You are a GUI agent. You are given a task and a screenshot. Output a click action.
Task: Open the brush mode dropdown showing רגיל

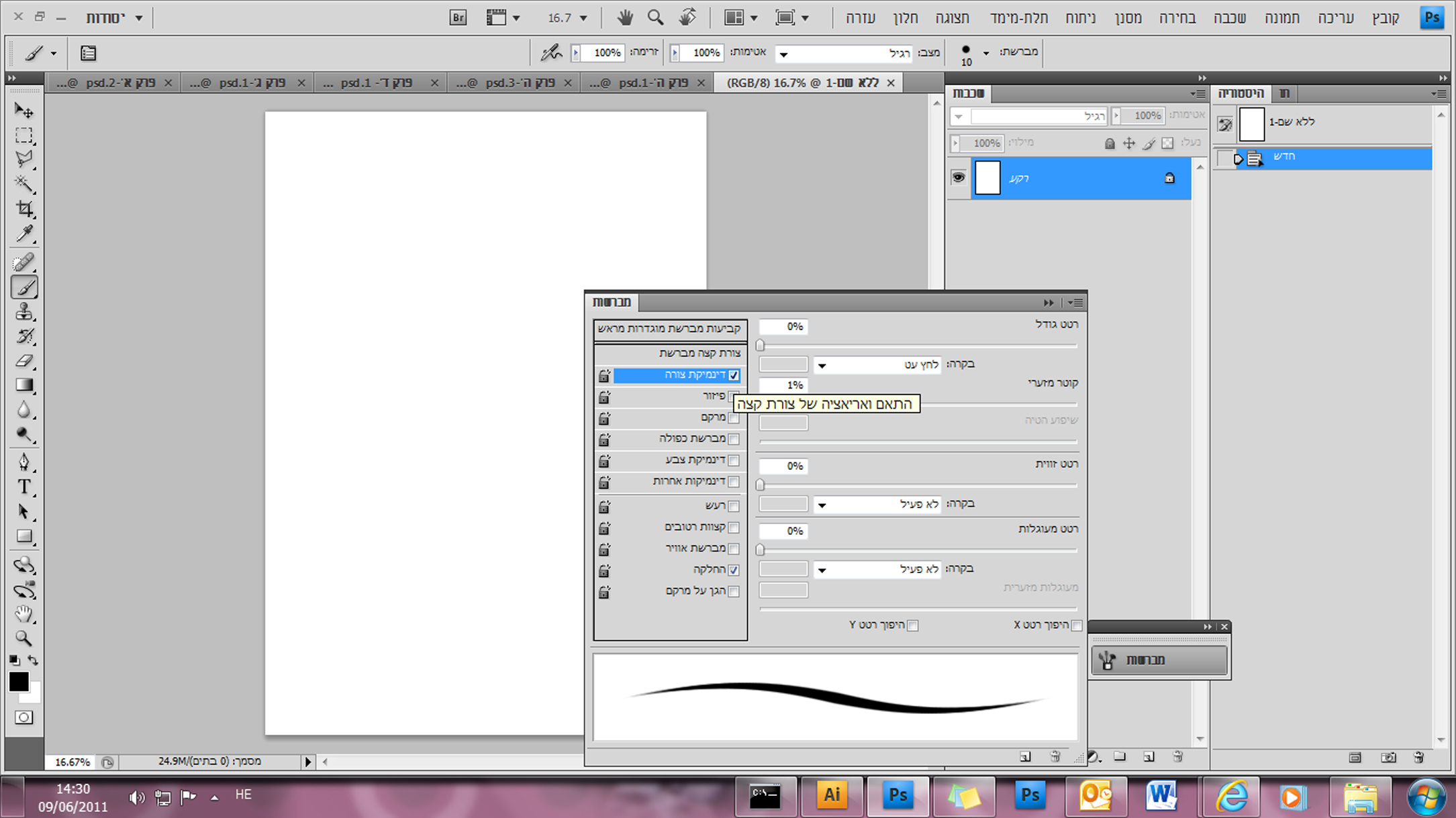[843, 54]
